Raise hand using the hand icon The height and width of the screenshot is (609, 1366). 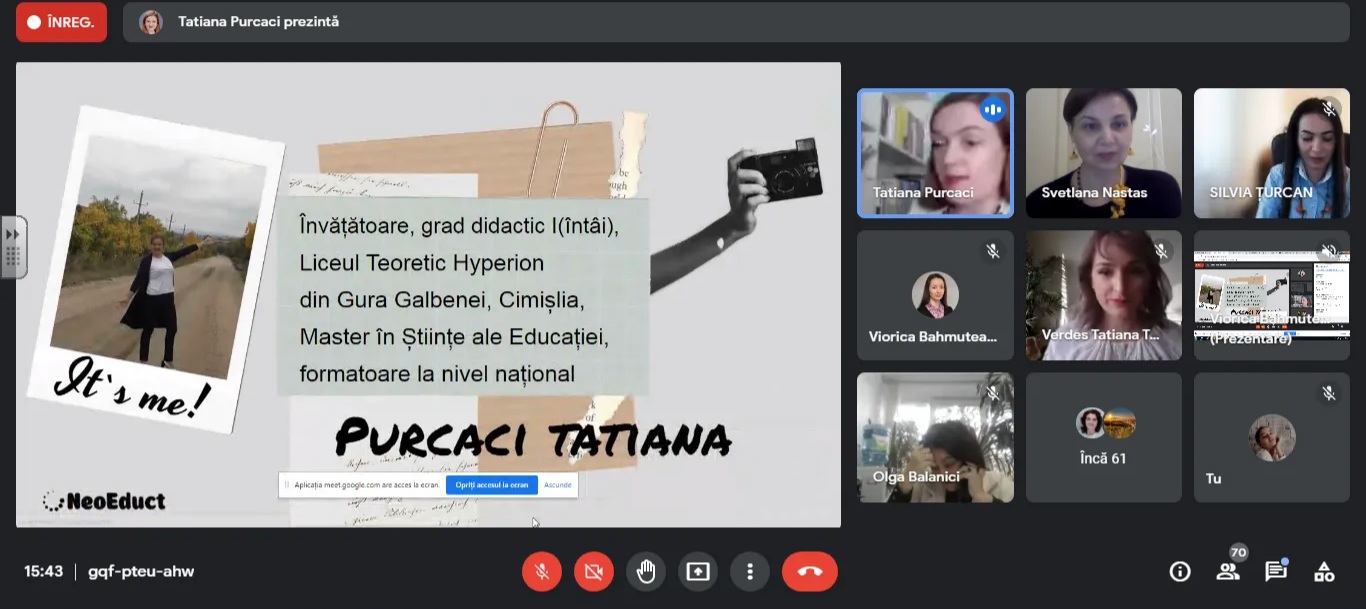(x=646, y=572)
